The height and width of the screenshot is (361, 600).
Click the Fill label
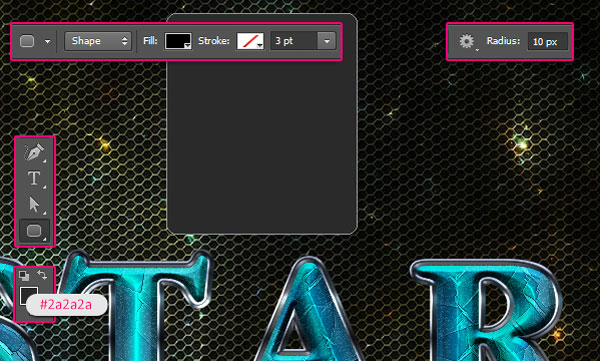tap(150, 41)
